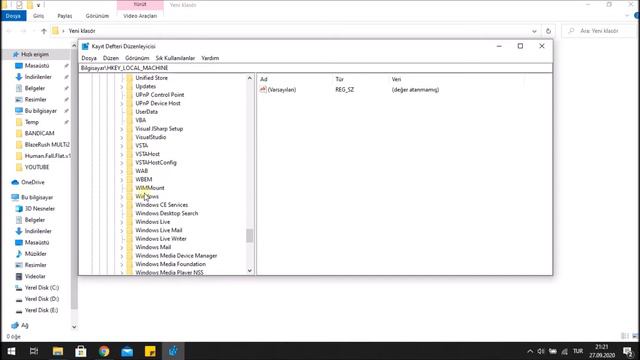Viewport: 640px width, 360px height.
Task: Open address history dropdown in File Explorer
Action: 534,31
